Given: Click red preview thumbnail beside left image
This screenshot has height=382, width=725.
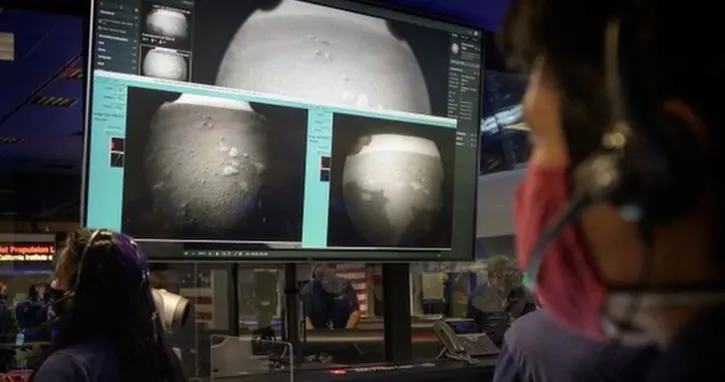Looking at the screenshot, I should click(x=117, y=144).
